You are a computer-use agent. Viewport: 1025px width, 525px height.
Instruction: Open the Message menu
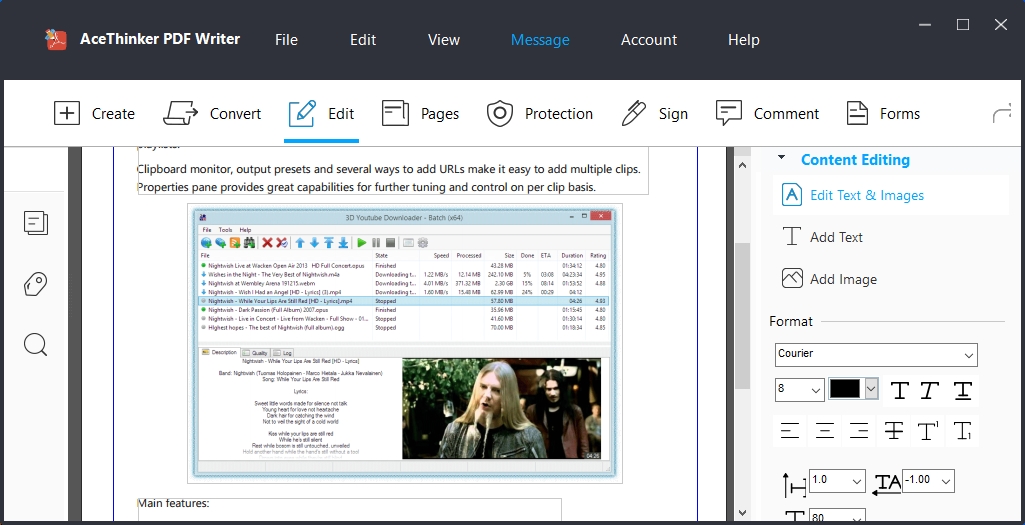pyautogui.click(x=540, y=40)
